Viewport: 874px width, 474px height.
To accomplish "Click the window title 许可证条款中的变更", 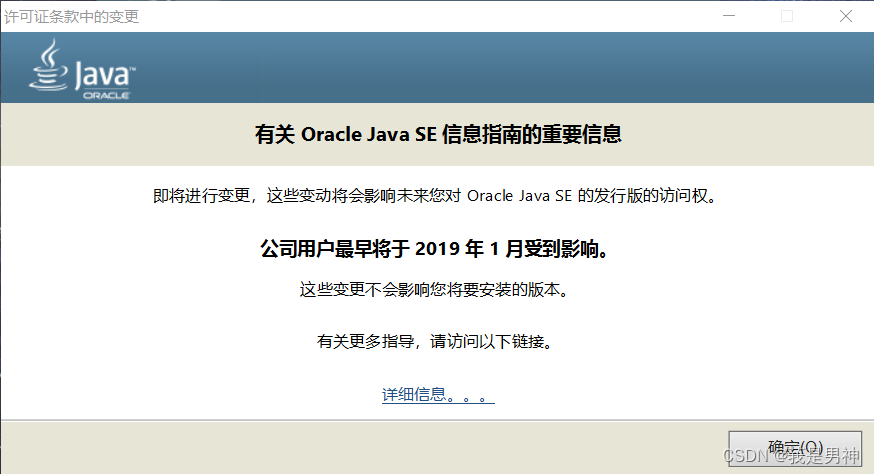I will [71, 17].
